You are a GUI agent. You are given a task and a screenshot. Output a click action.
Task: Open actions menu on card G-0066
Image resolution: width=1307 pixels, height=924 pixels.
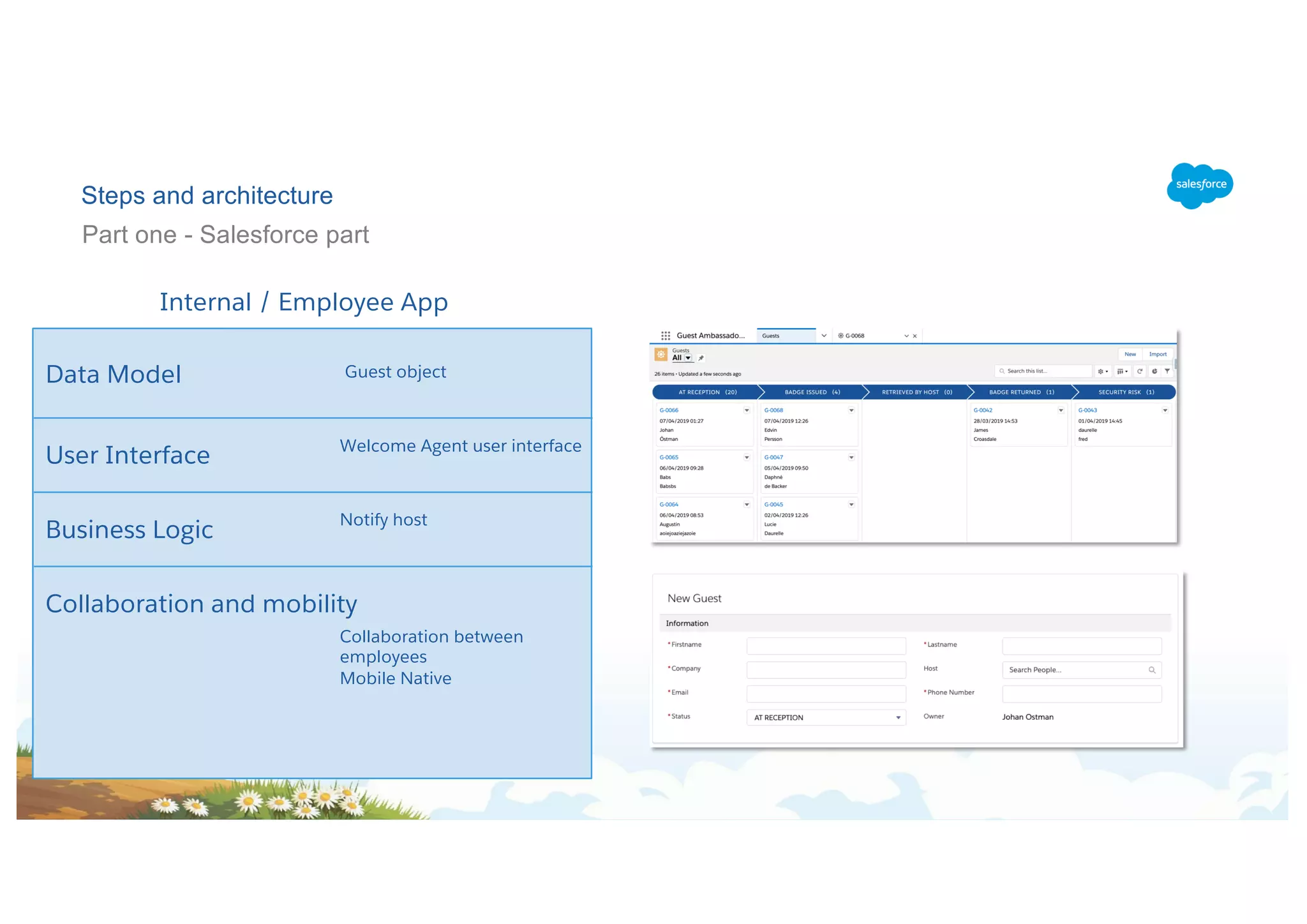[x=747, y=410]
